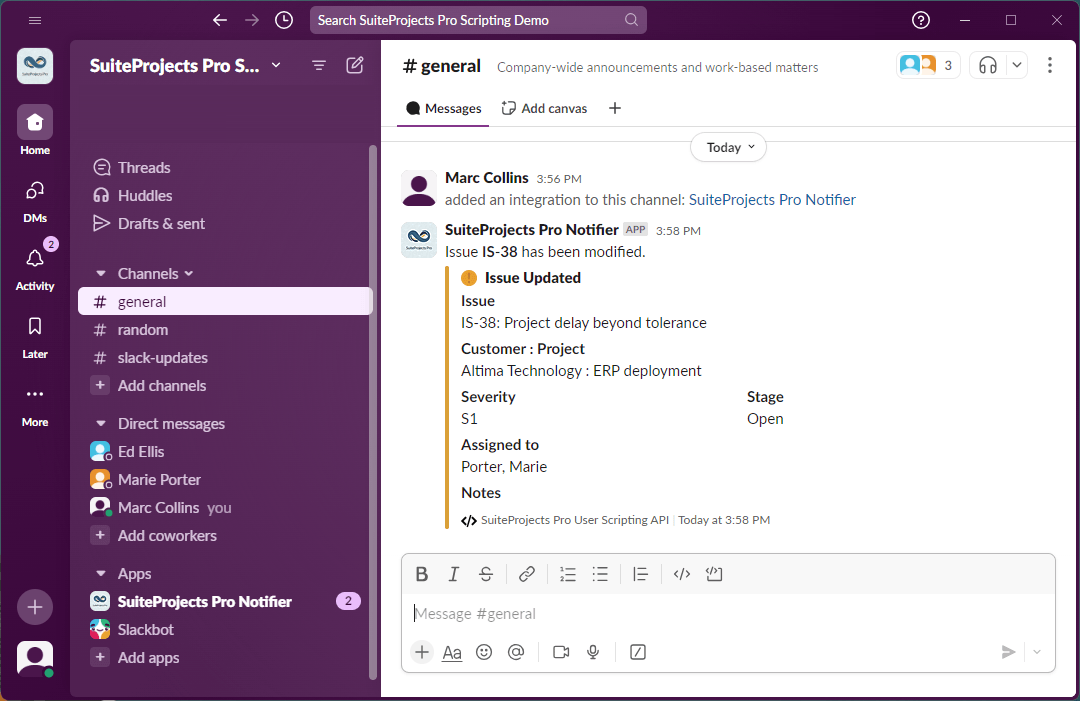Open huddle options dropdown arrow
Viewport: 1080px width, 701px height.
pos(1017,65)
